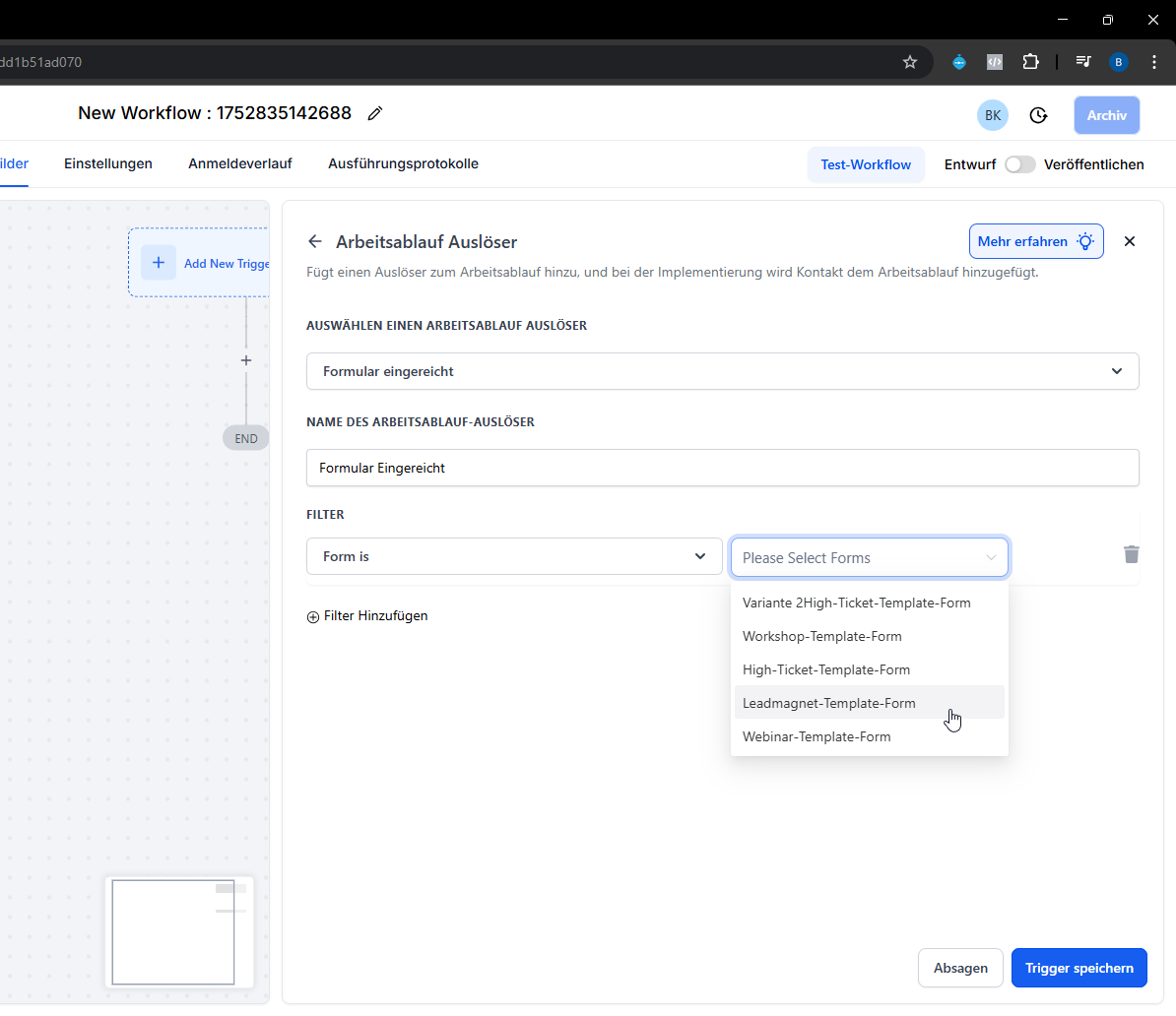Click the code-bracket extension icon

(x=995, y=62)
